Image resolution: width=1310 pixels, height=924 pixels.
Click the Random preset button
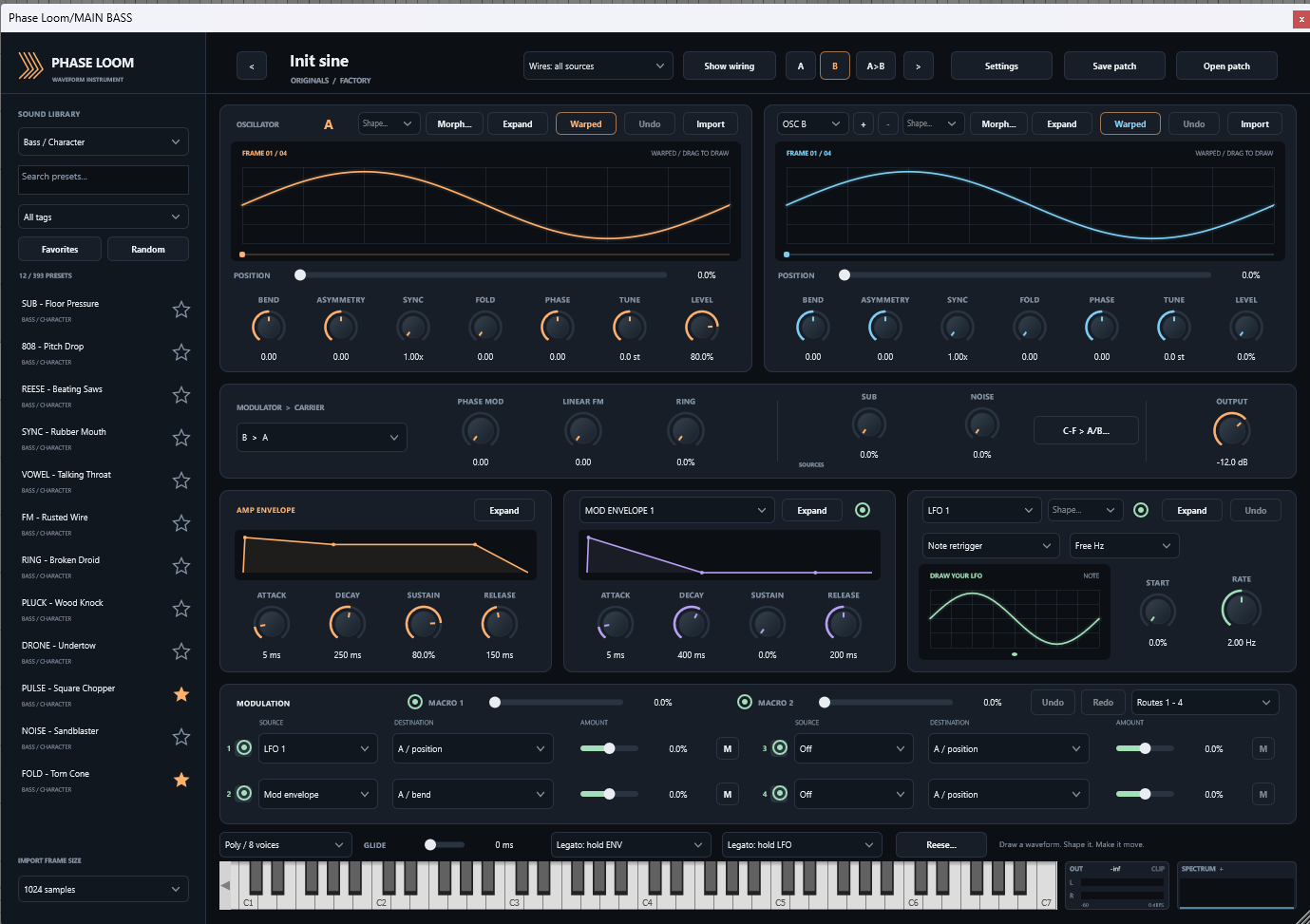(x=147, y=250)
